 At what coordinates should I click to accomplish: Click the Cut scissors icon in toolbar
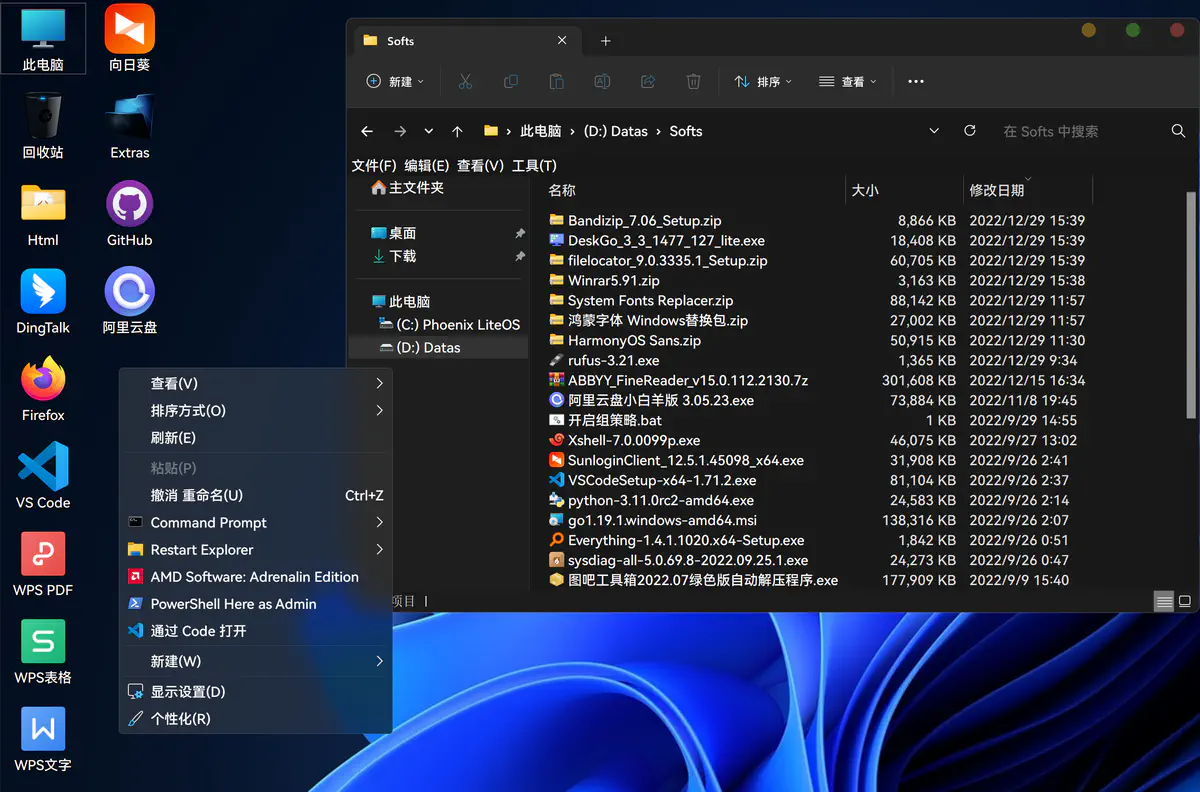click(x=465, y=82)
